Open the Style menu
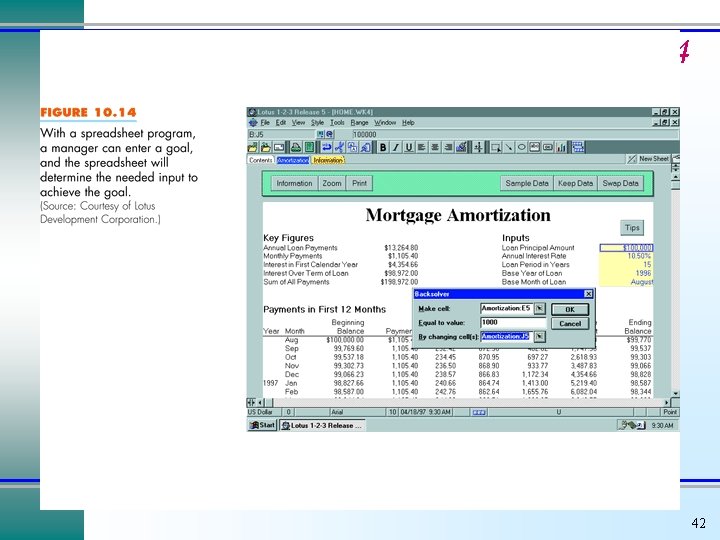The height and width of the screenshot is (540, 720). (317, 123)
